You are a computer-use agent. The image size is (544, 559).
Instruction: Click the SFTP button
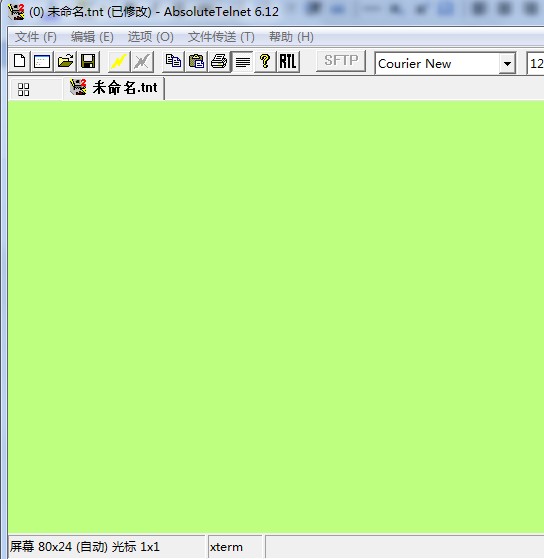pos(341,61)
